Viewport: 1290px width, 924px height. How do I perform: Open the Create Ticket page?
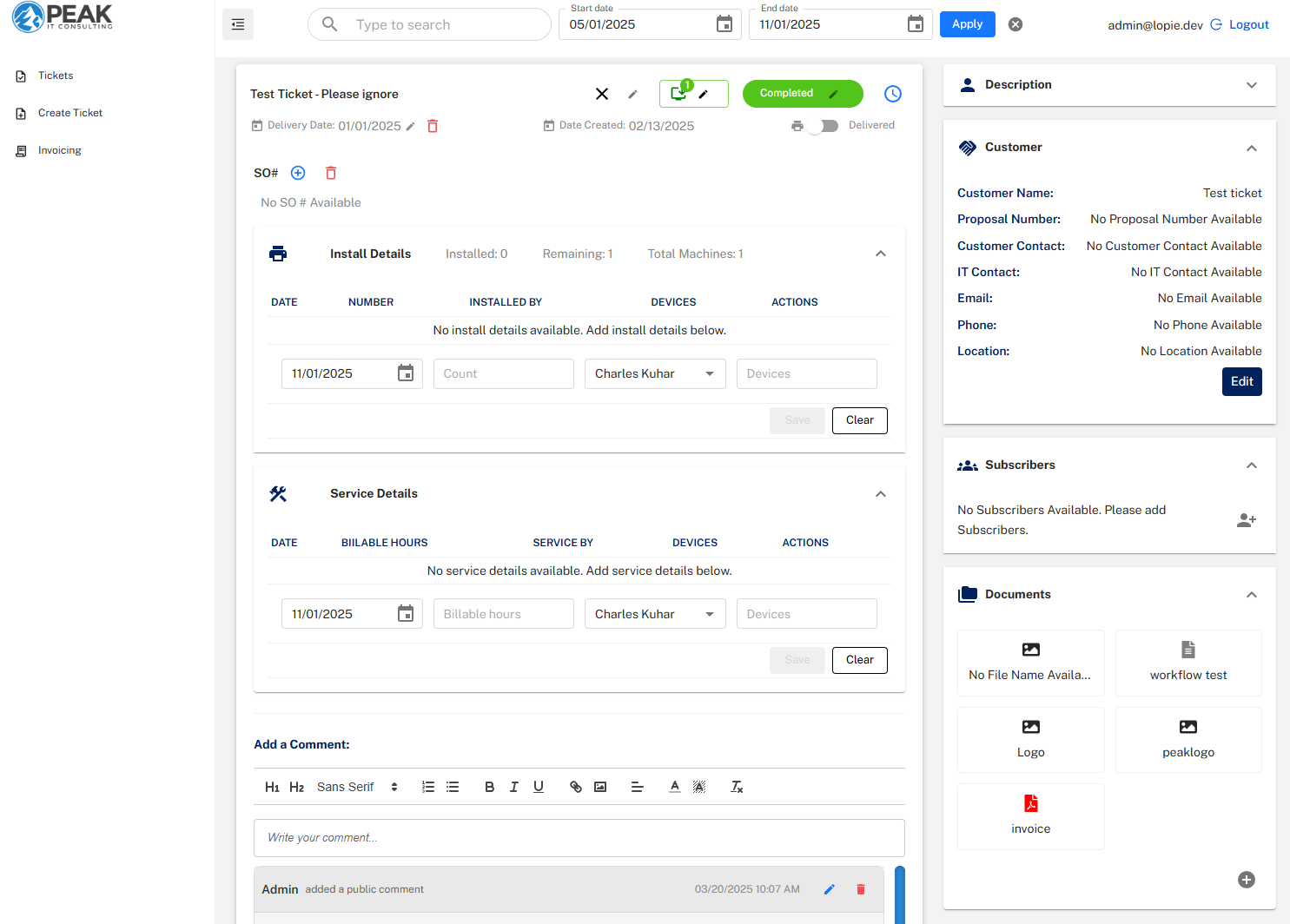69,112
